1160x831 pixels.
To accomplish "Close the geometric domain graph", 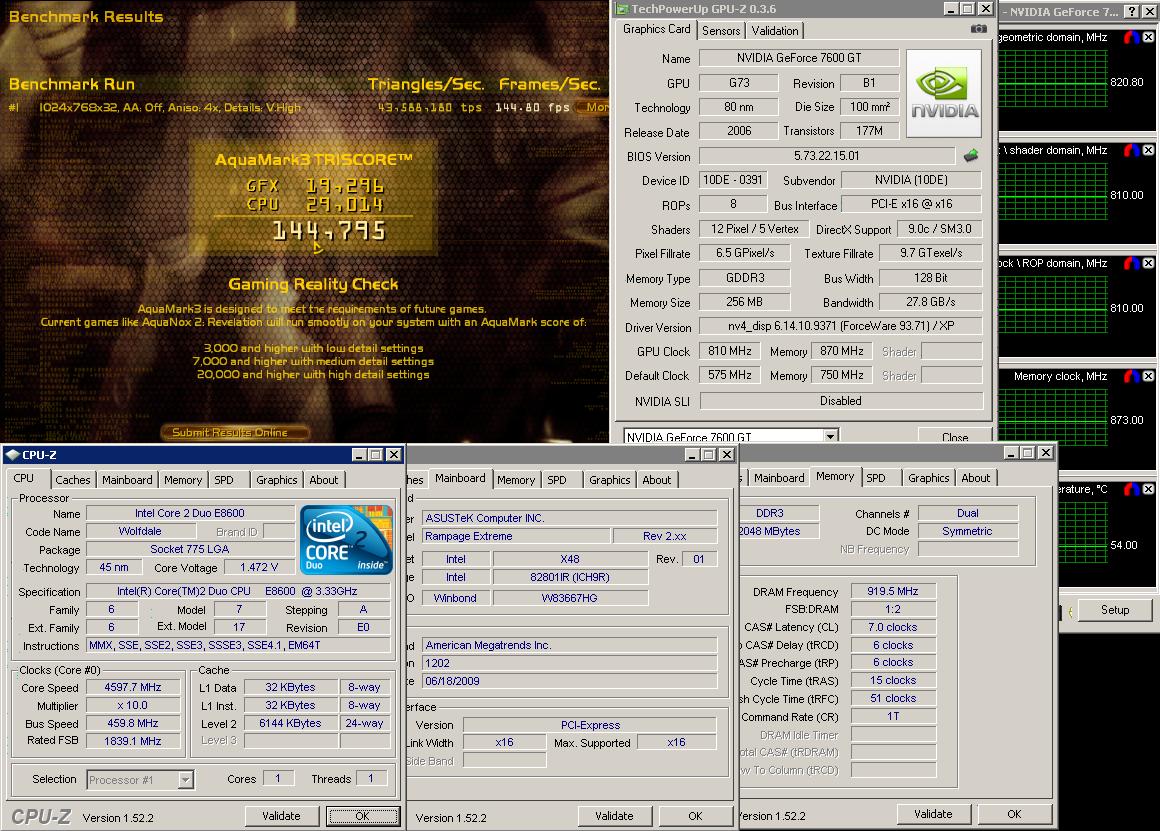I will 1148,37.
